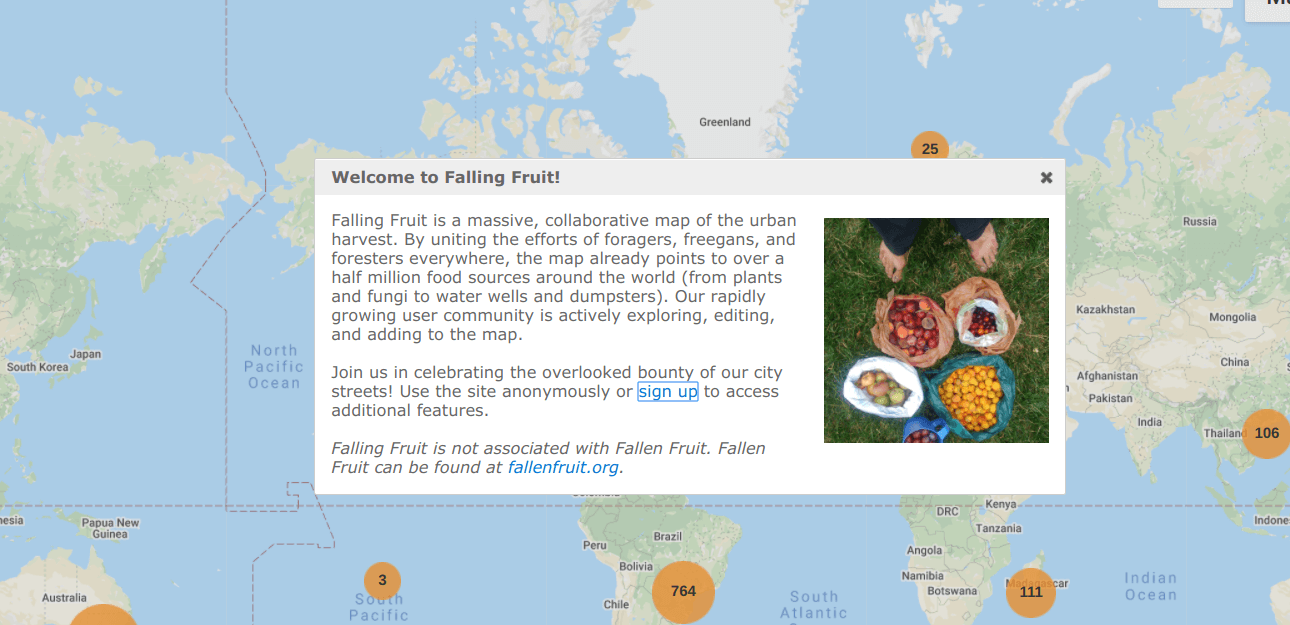This screenshot has width=1290, height=625.
Task: Click the North Pacific Ocean label
Action: click(x=274, y=366)
